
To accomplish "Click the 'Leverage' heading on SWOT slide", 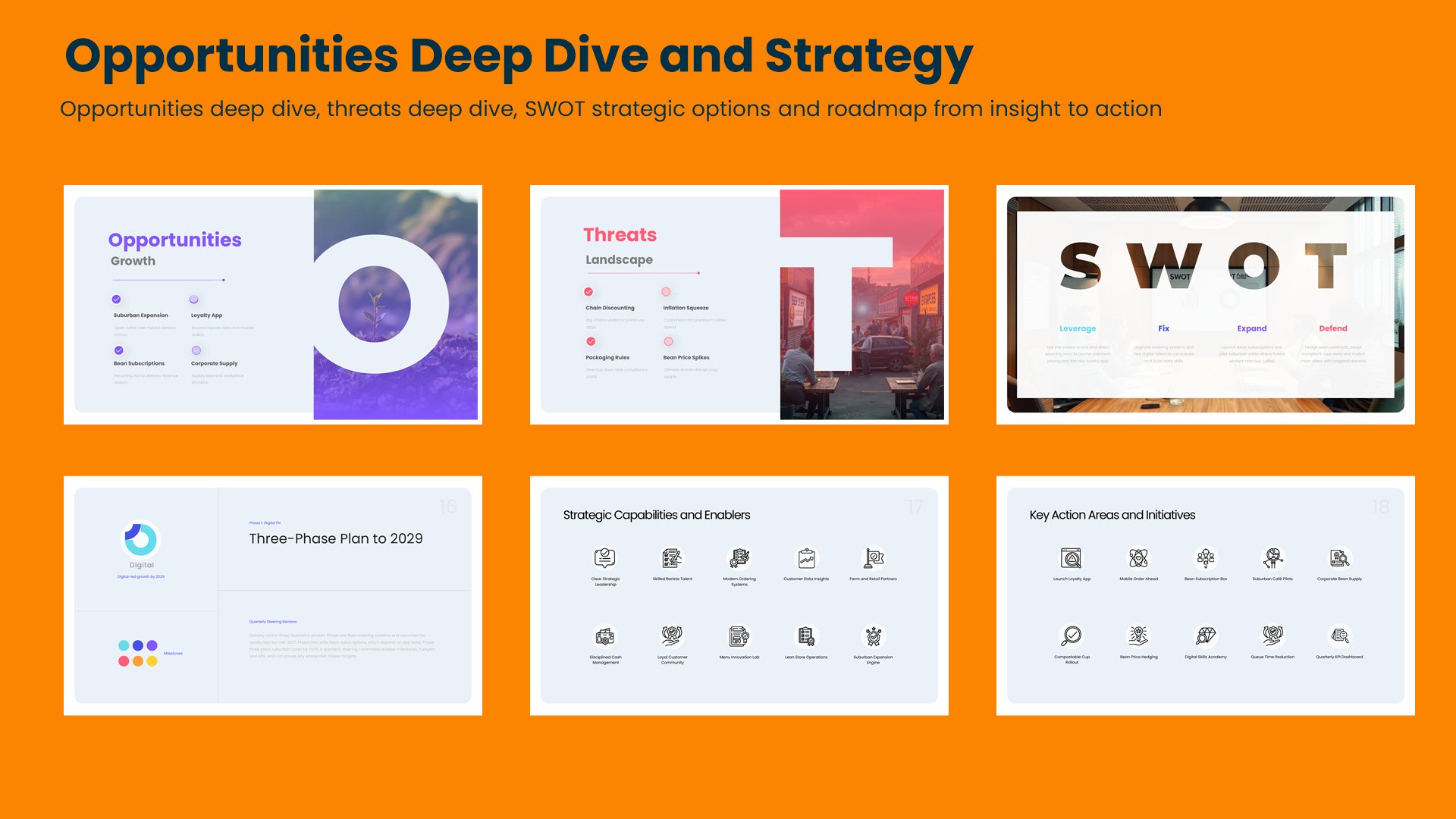I will pos(1078,328).
